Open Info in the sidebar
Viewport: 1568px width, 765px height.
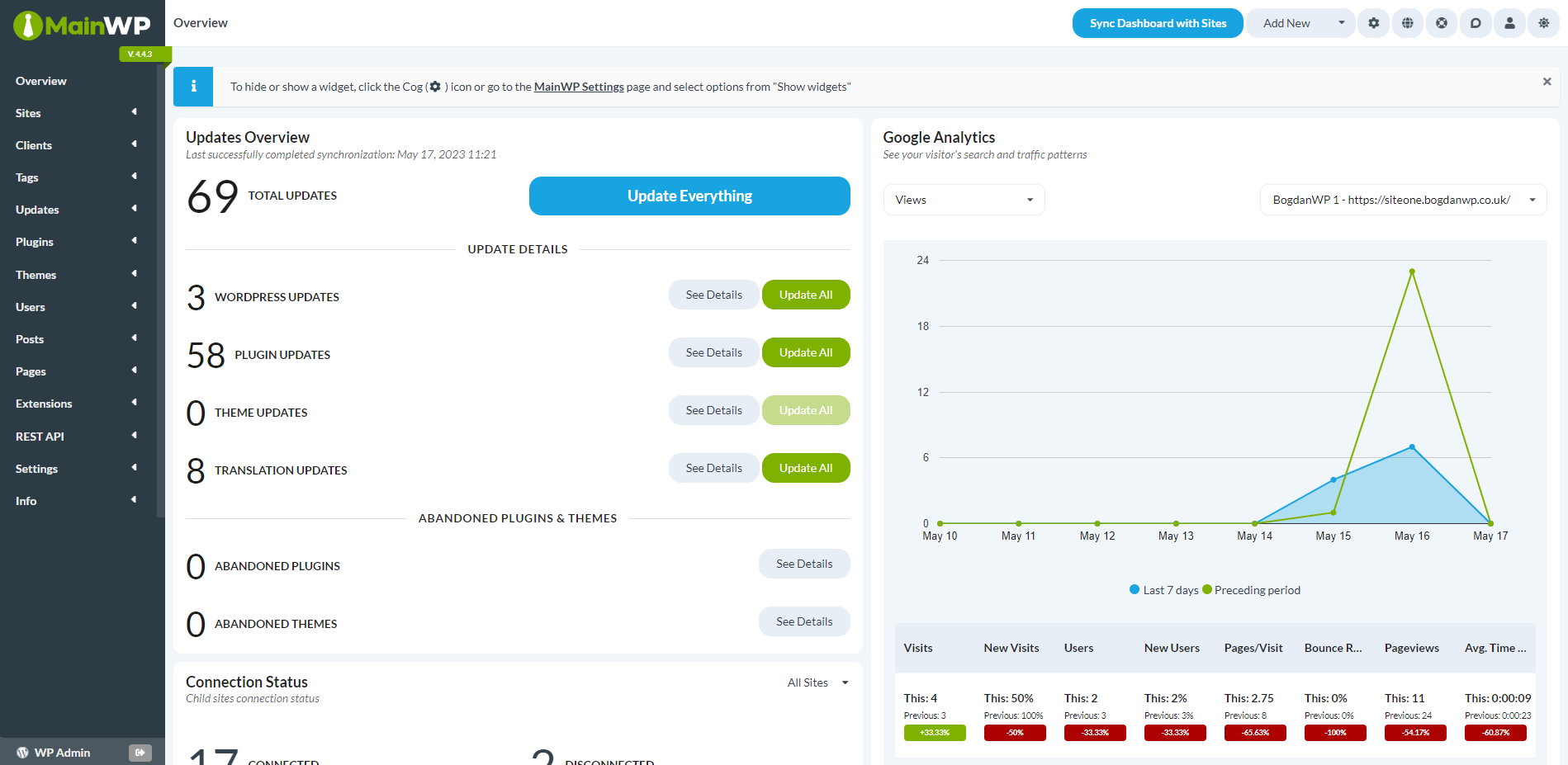coord(26,501)
